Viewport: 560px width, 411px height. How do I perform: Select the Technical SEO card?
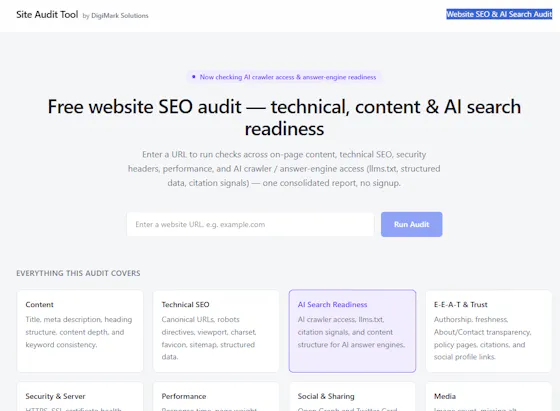(x=216, y=331)
